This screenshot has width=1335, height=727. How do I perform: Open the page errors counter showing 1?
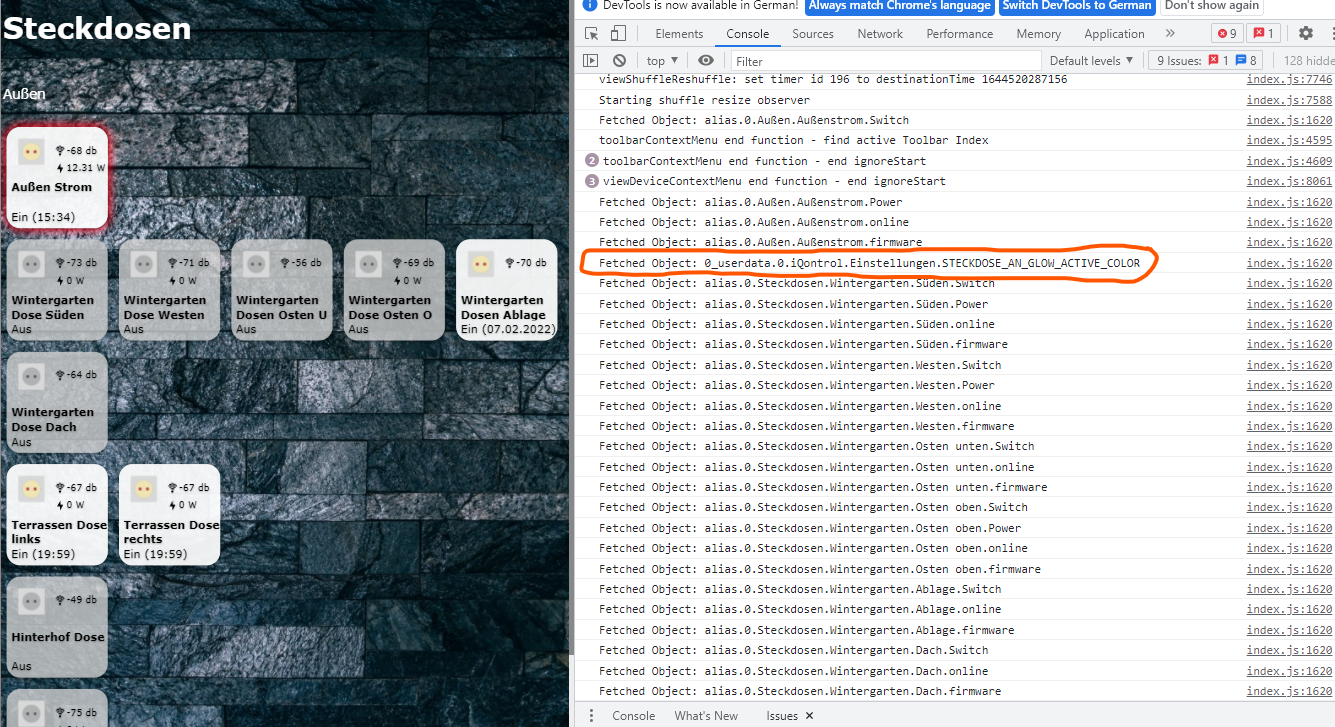pos(1263,33)
